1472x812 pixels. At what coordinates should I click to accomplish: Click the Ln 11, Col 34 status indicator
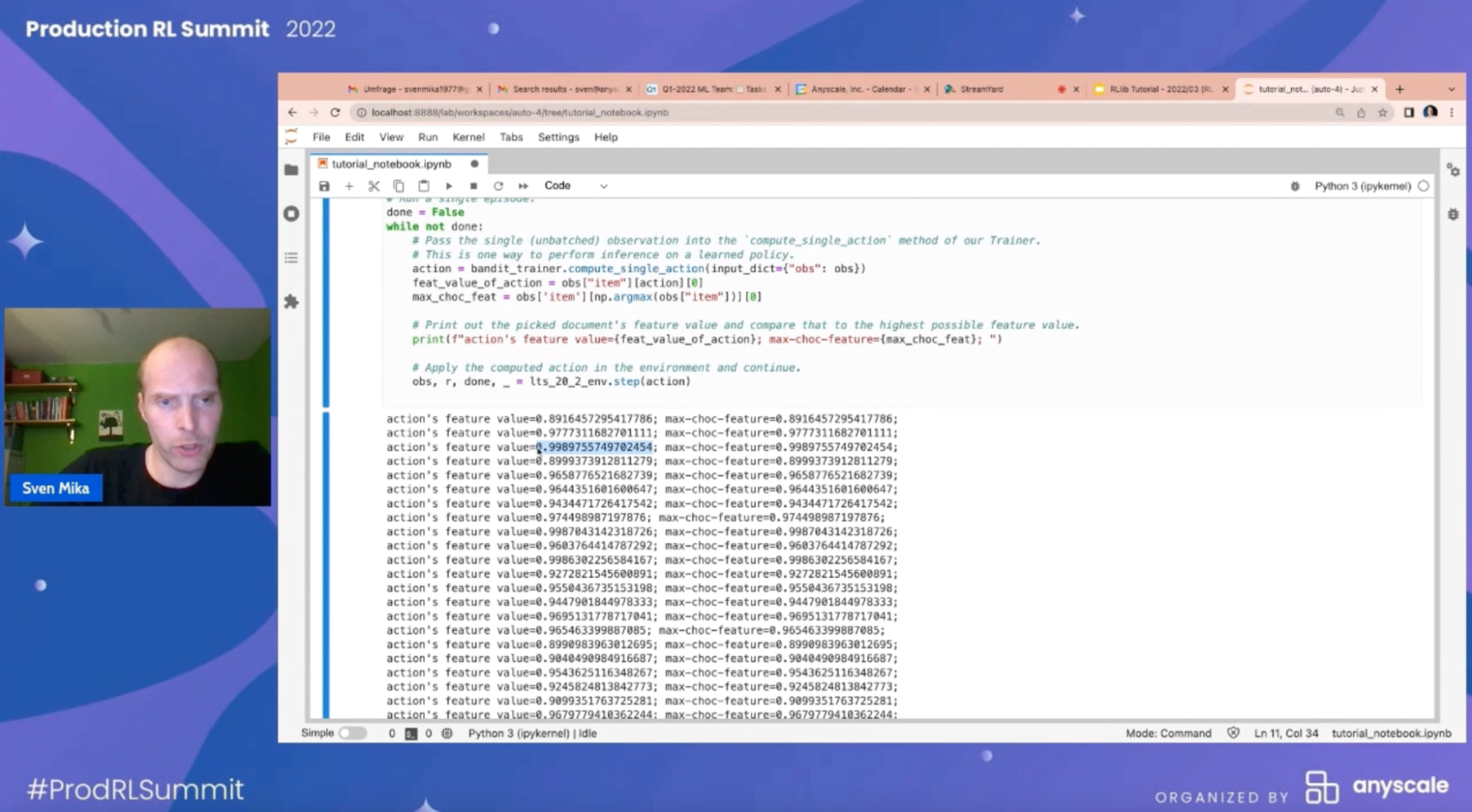coord(1286,733)
